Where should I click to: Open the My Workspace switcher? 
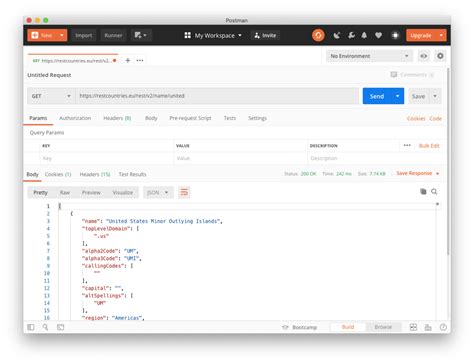pyautogui.click(x=213, y=35)
